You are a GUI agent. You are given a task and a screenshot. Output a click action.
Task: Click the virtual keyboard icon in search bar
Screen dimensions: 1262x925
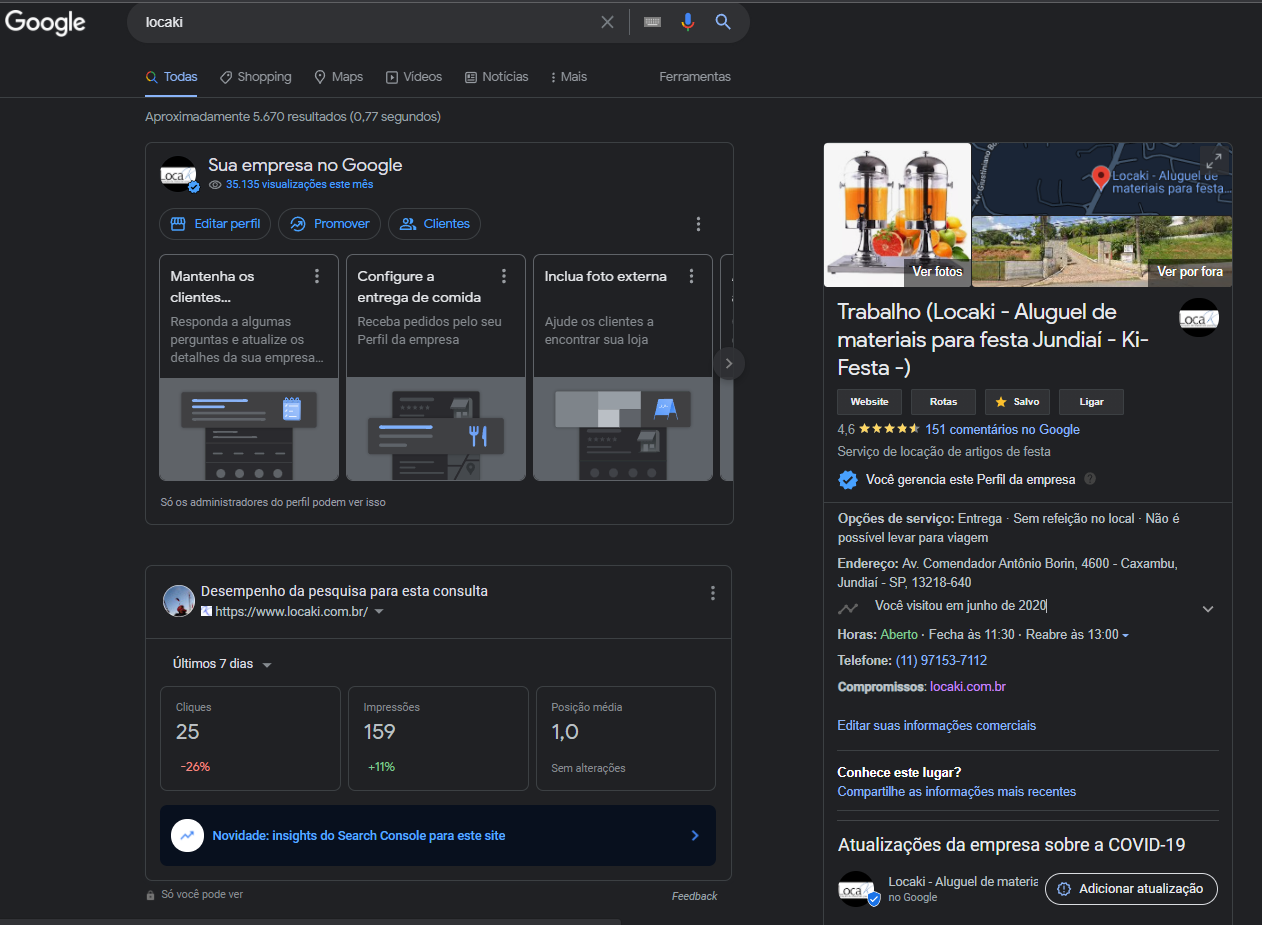653,22
